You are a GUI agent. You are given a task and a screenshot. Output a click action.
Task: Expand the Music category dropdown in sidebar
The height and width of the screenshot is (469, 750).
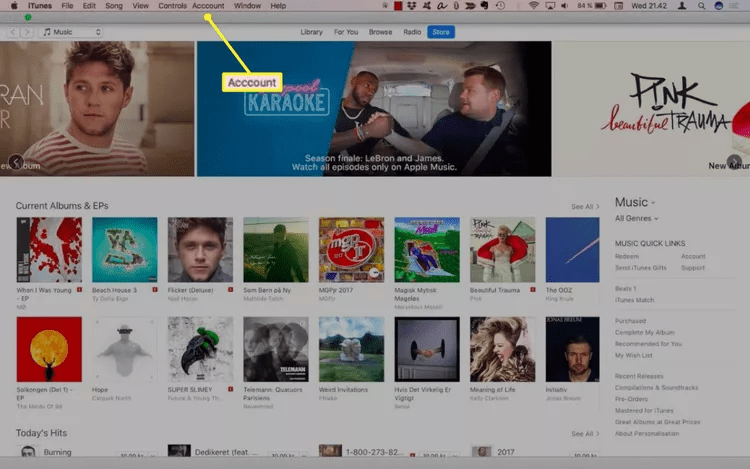coord(635,202)
